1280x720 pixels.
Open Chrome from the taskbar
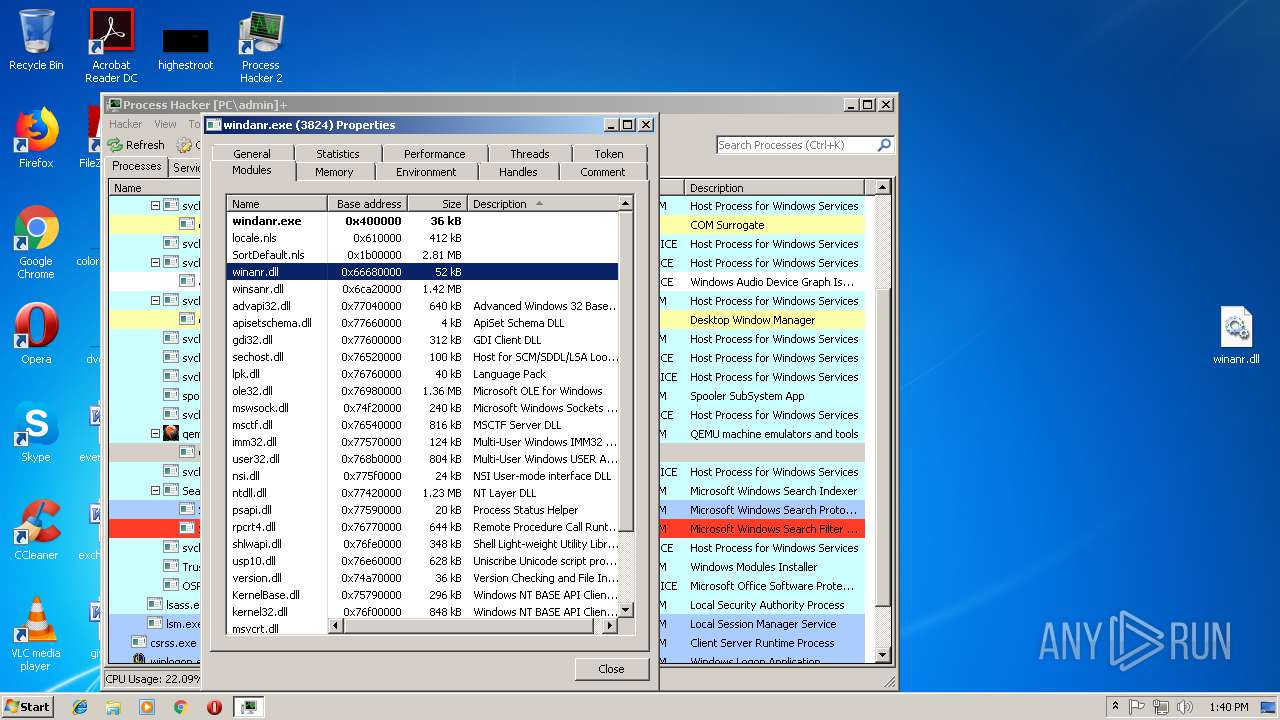coord(180,707)
